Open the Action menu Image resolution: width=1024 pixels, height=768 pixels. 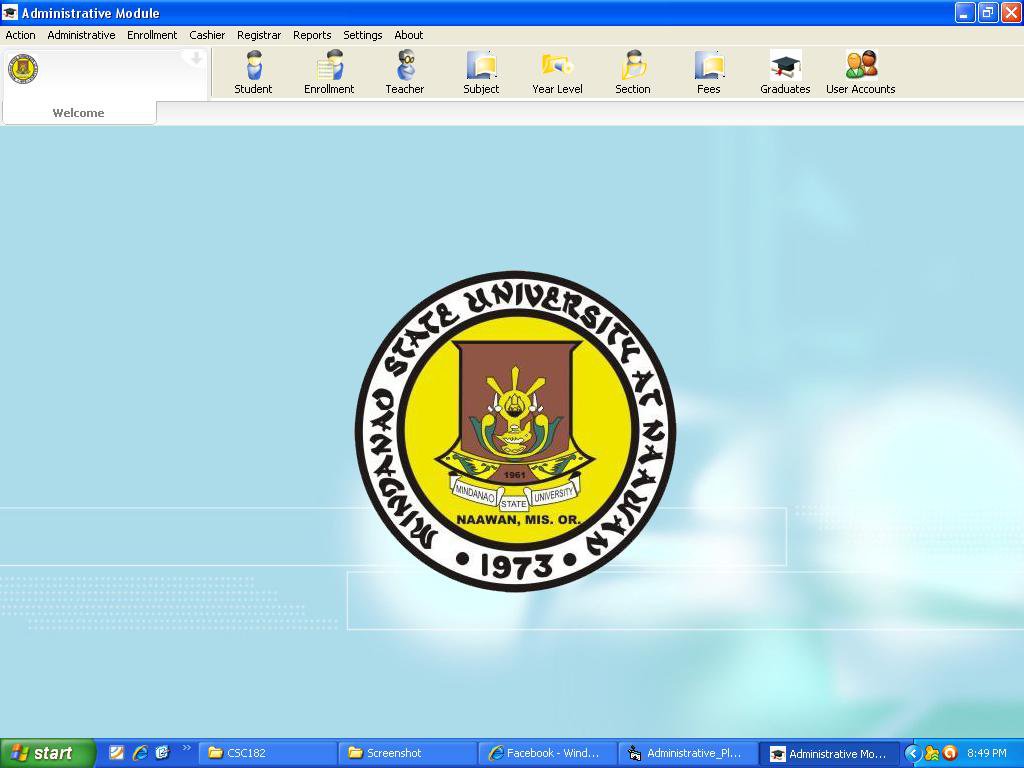pyautogui.click(x=20, y=35)
